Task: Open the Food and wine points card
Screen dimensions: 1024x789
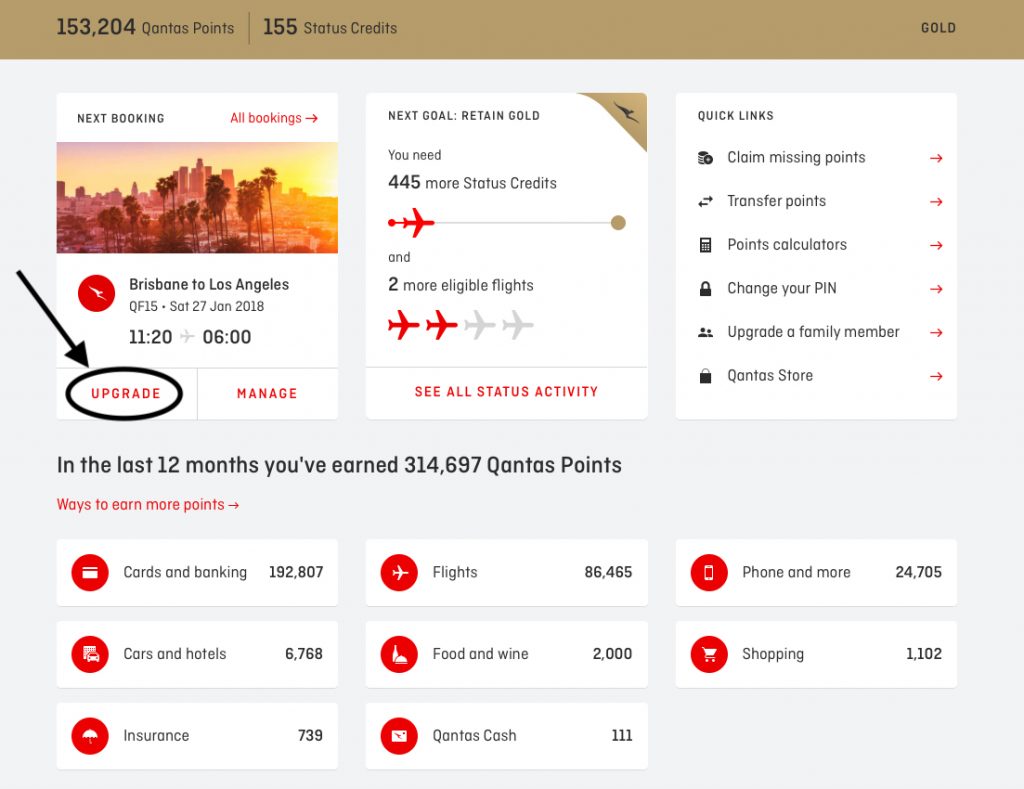Action: tap(507, 654)
